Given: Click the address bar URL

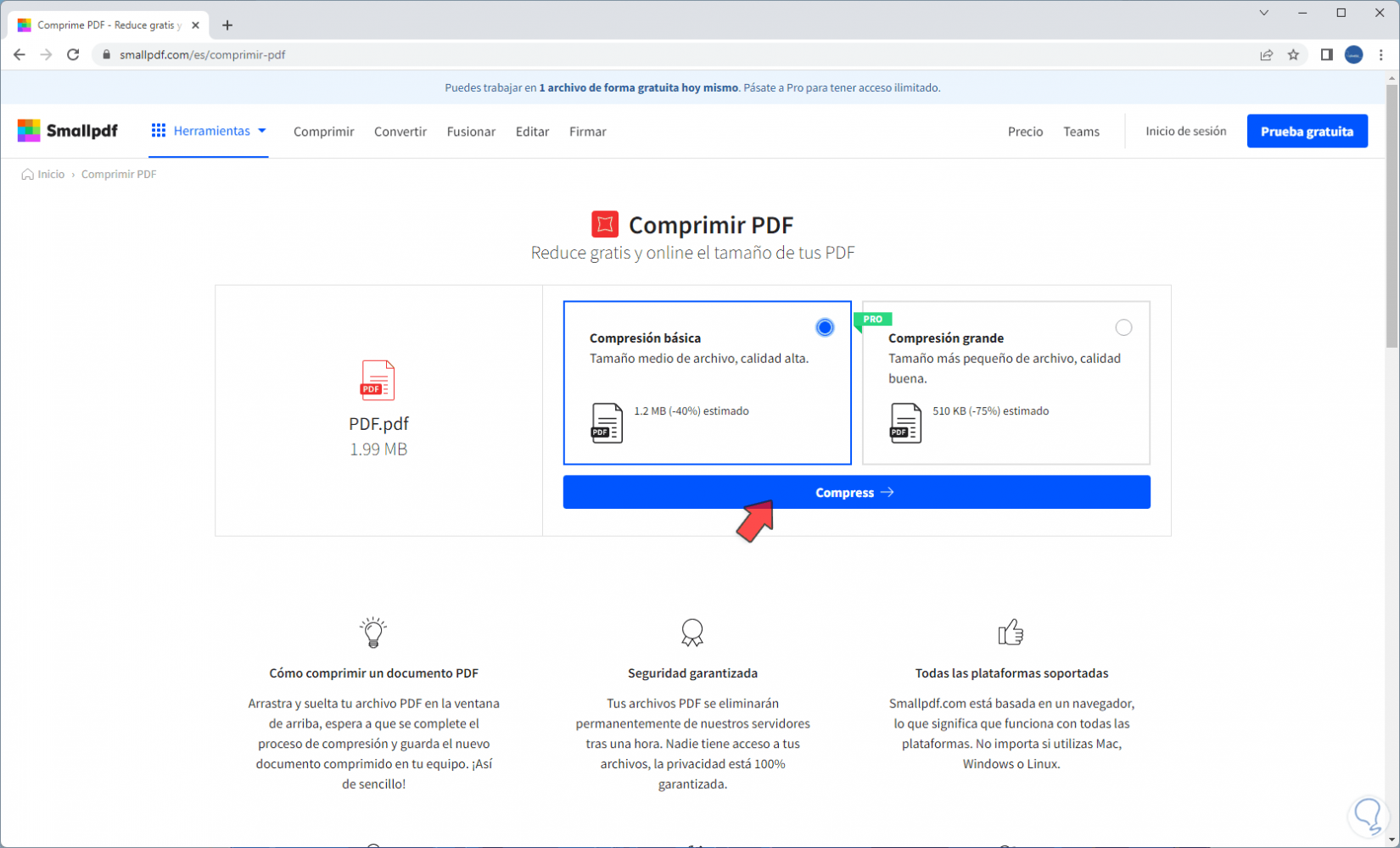Looking at the screenshot, I should click(x=202, y=54).
